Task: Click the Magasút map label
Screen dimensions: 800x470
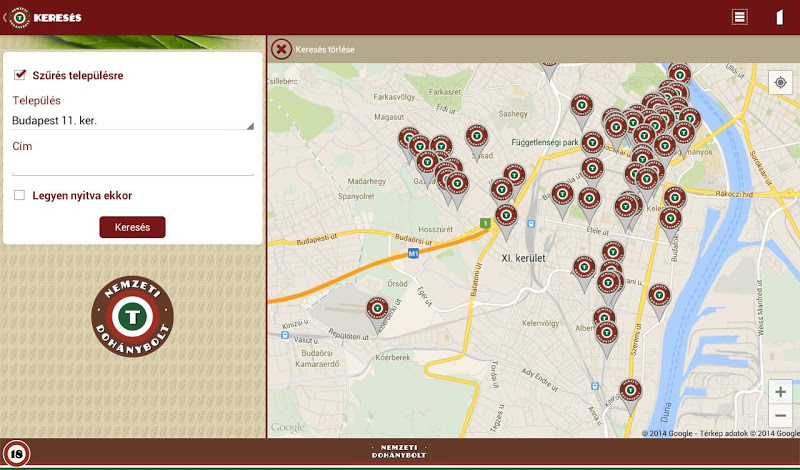Action: (x=389, y=117)
